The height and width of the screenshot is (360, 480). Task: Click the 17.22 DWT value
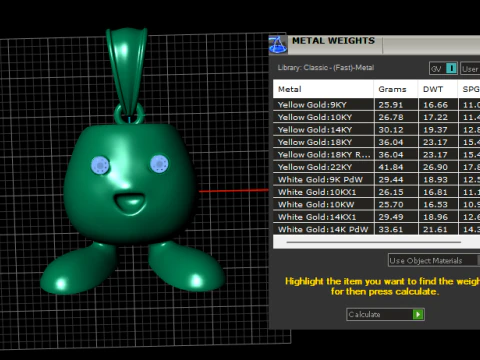pos(435,117)
